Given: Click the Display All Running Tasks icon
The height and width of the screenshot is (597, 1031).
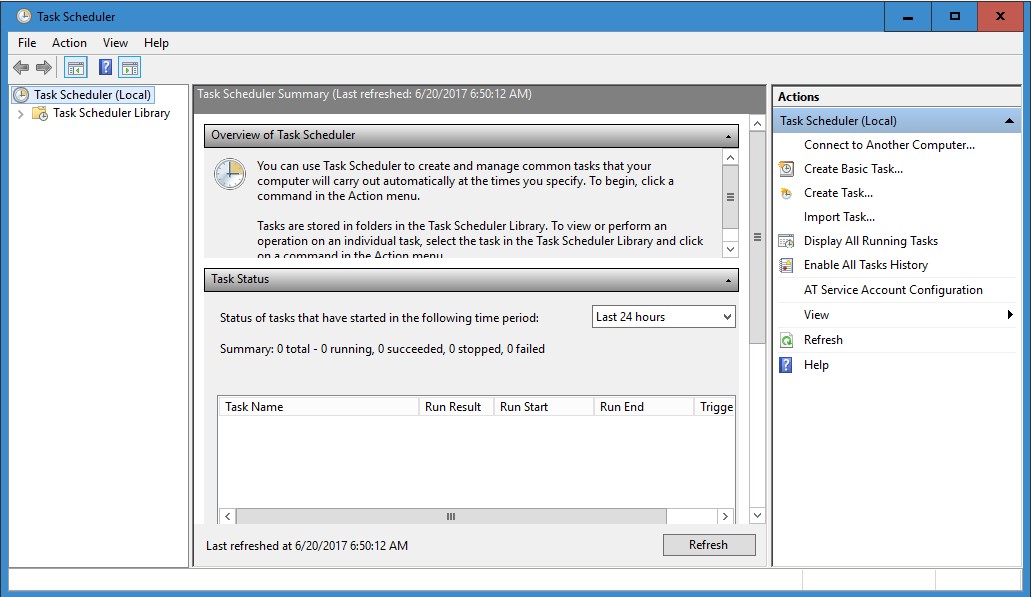Looking at the screenshot, I should click(x=787, y=240).
